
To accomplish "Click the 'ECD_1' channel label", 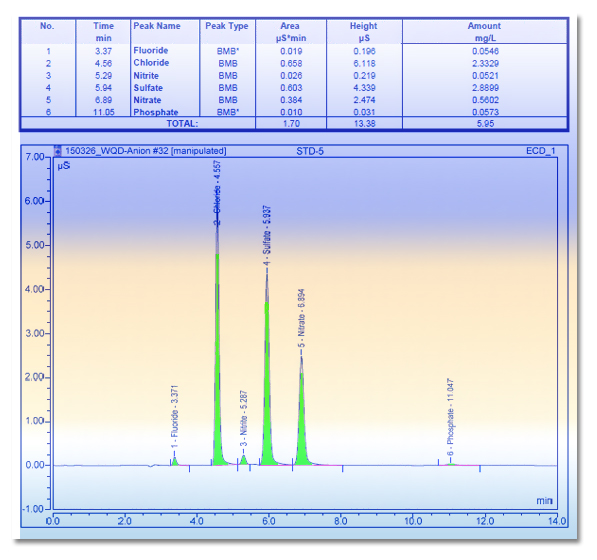I will click(540, 151).
